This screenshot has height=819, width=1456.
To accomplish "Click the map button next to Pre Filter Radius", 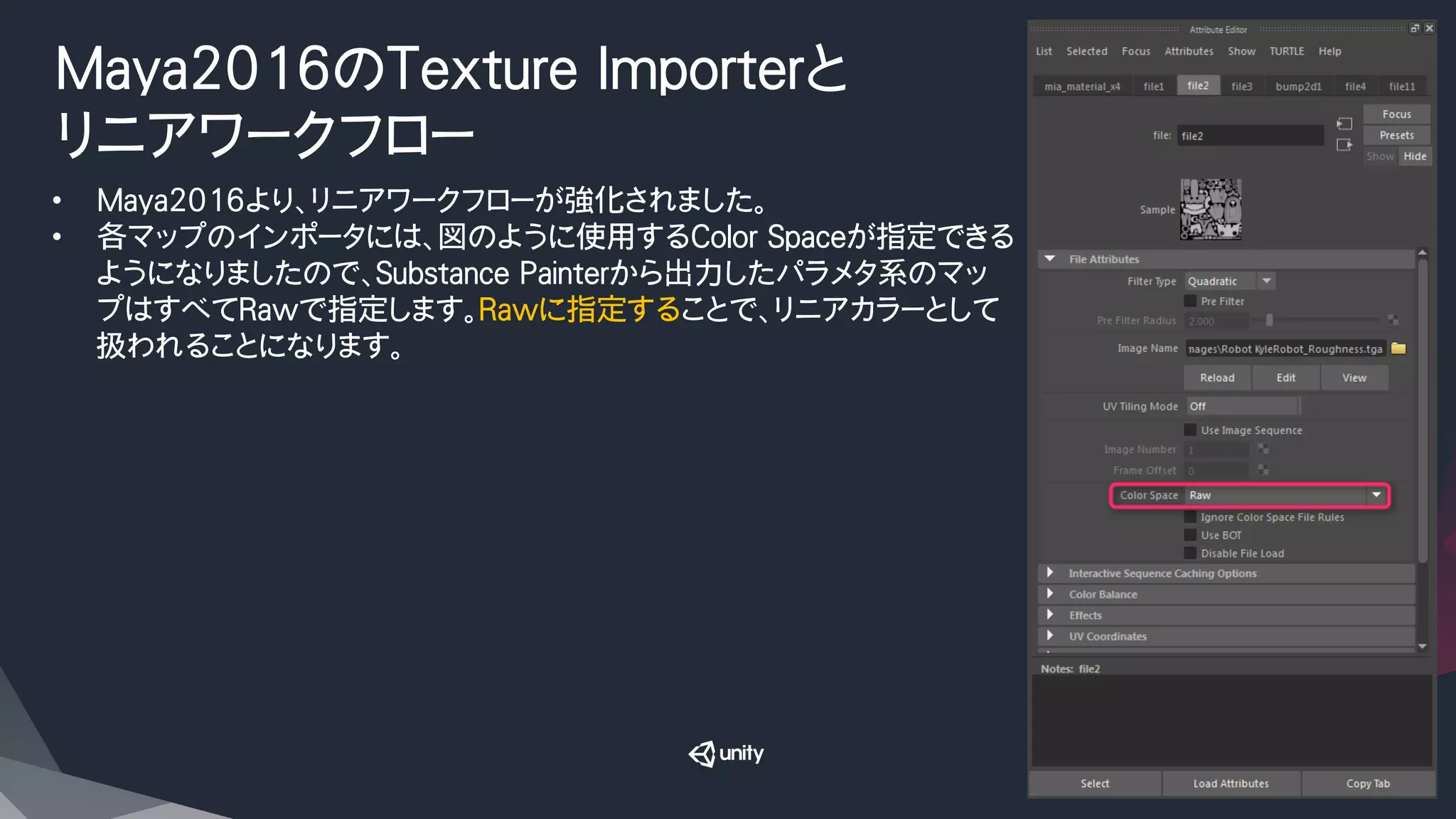I will (1393, 321).
